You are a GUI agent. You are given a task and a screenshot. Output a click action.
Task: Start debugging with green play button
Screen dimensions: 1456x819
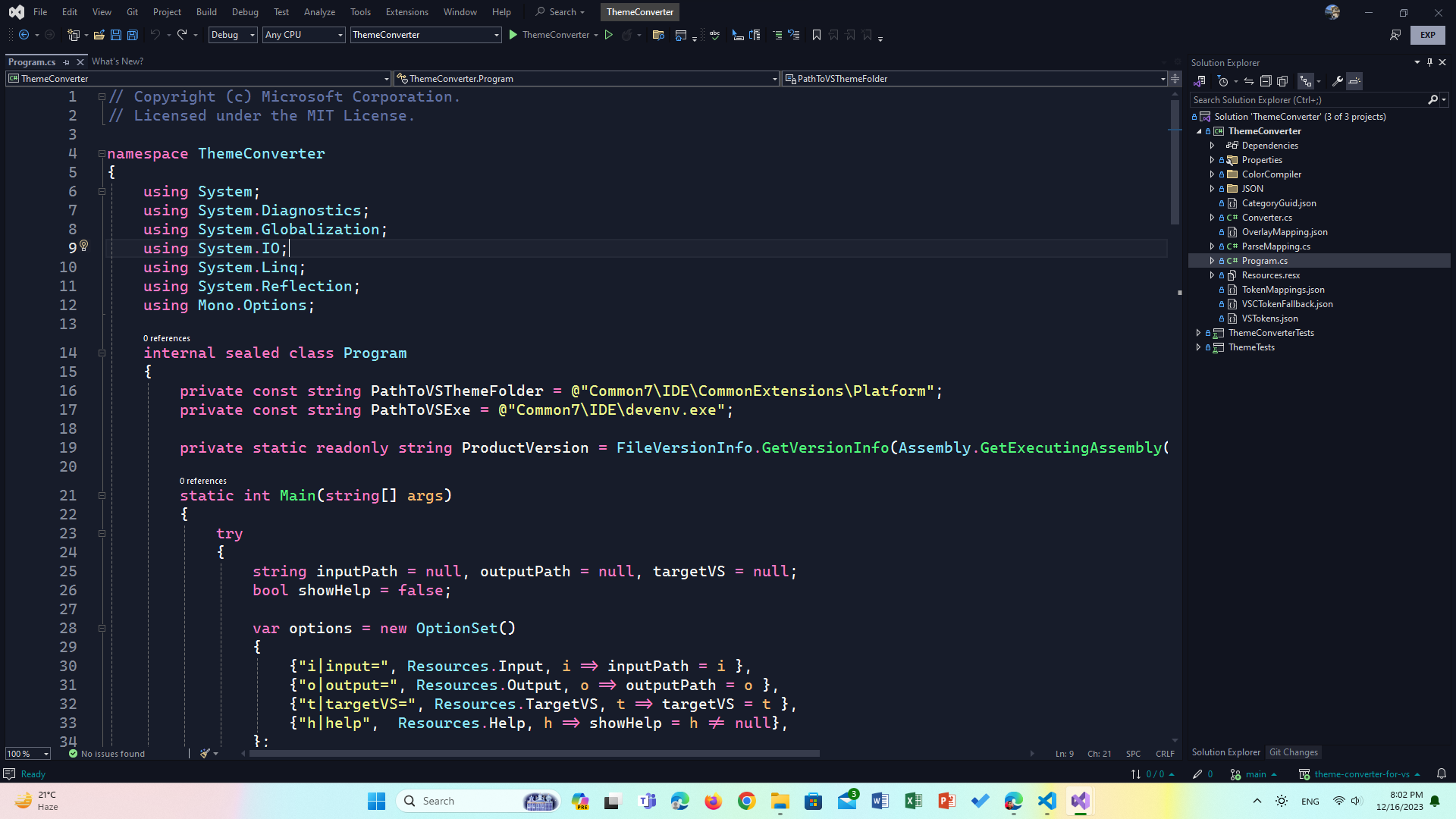[x=513, y=35]
